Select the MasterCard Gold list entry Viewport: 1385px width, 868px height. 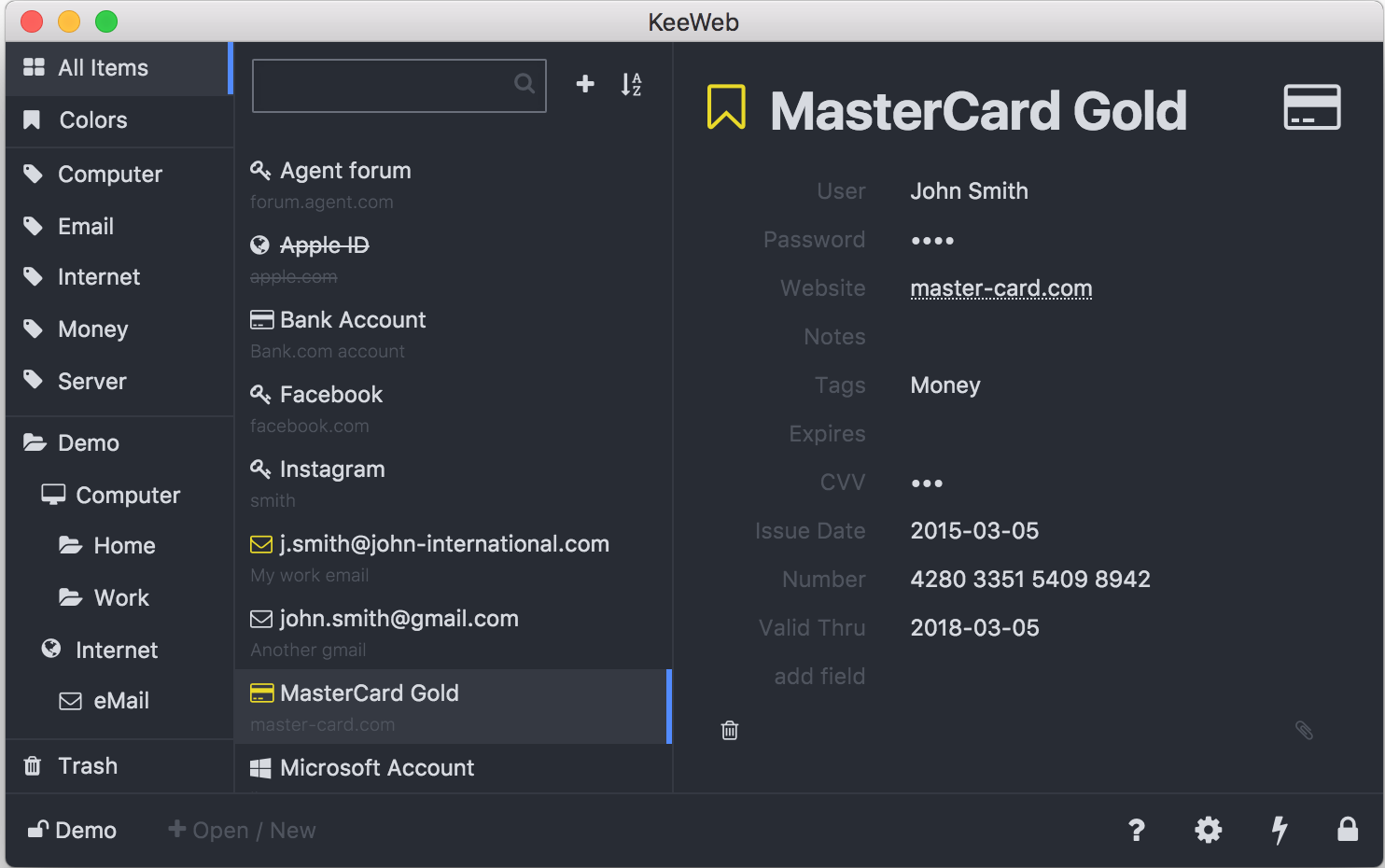click(x=453, y=707)
